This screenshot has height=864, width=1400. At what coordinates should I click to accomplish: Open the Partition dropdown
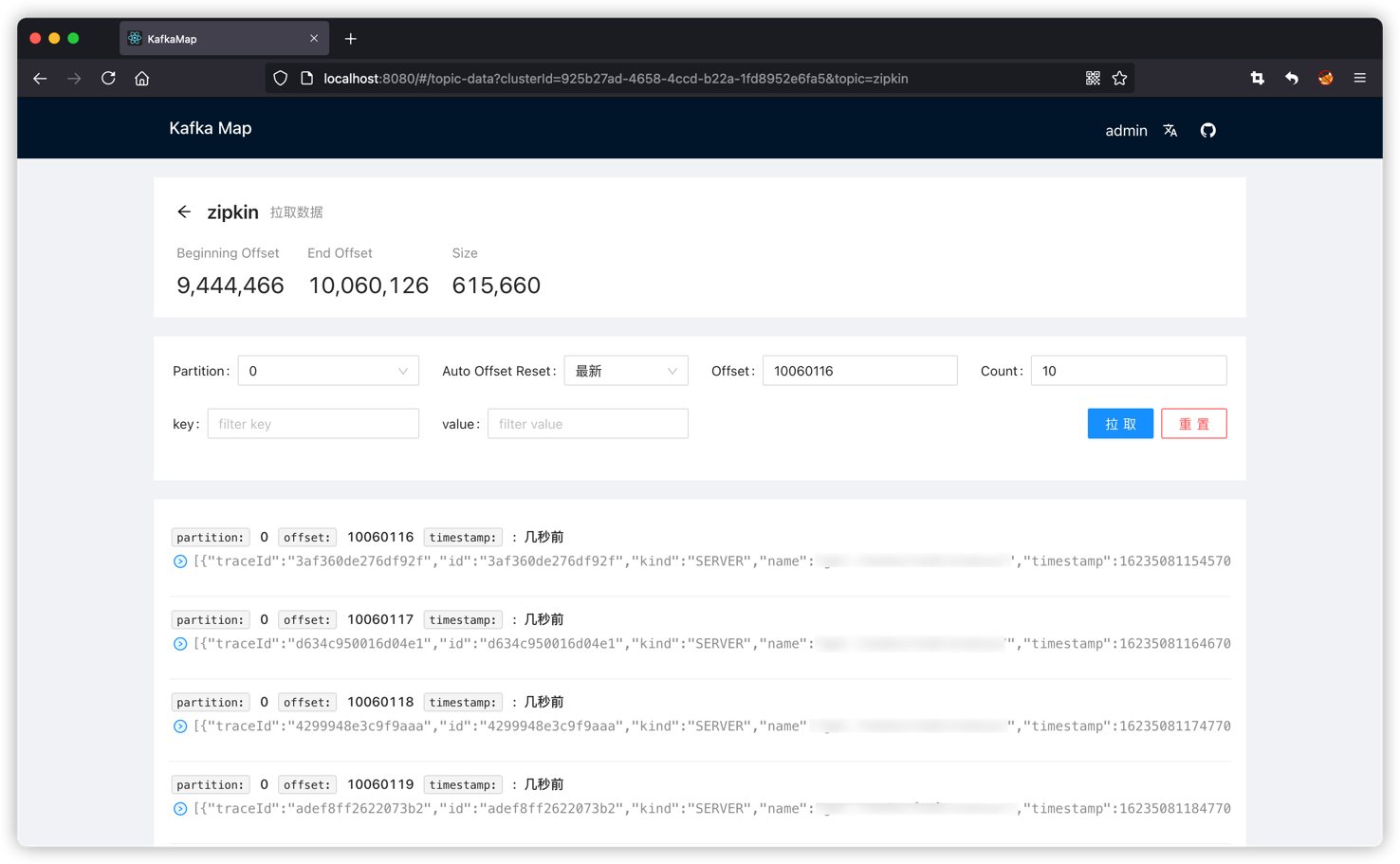[x=328, y=370]
